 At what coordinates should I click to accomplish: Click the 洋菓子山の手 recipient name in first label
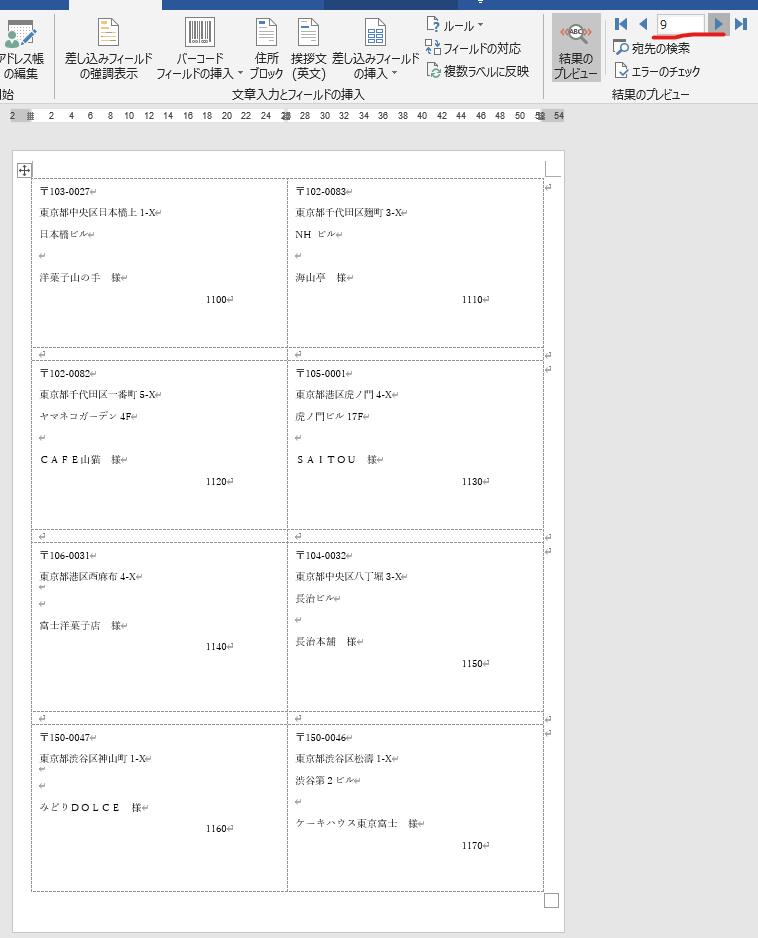pyautogui.click(x=71, y=278)
